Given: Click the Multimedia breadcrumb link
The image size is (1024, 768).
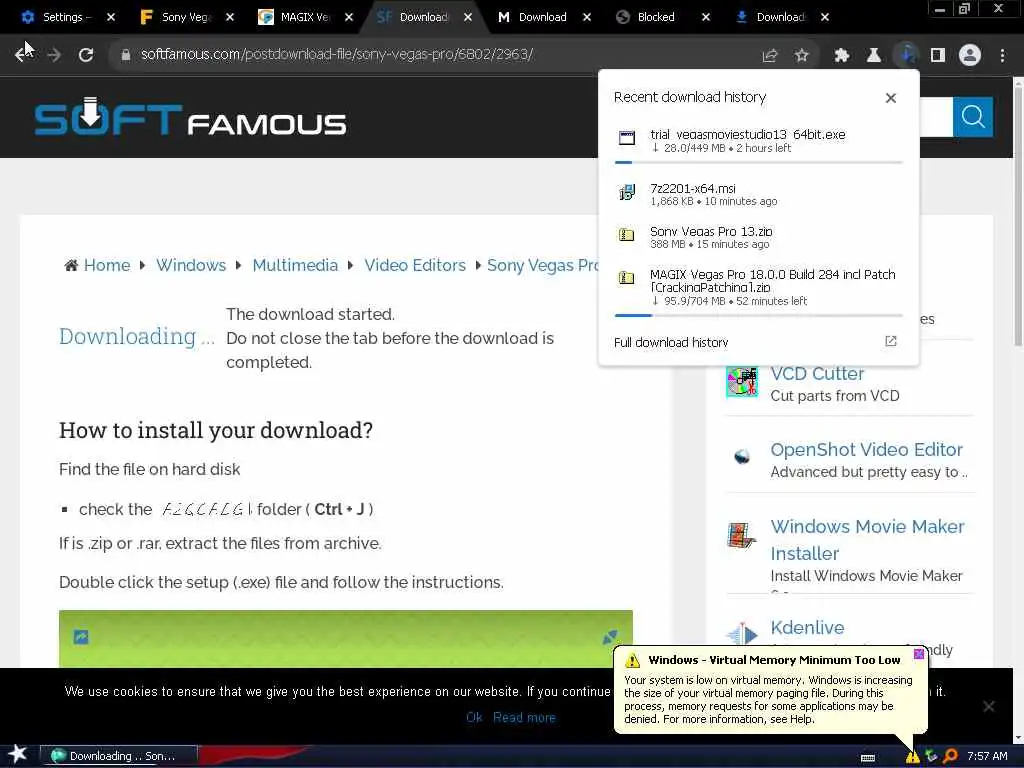Looking at the screenshot, I should click(x=295, y=265).
